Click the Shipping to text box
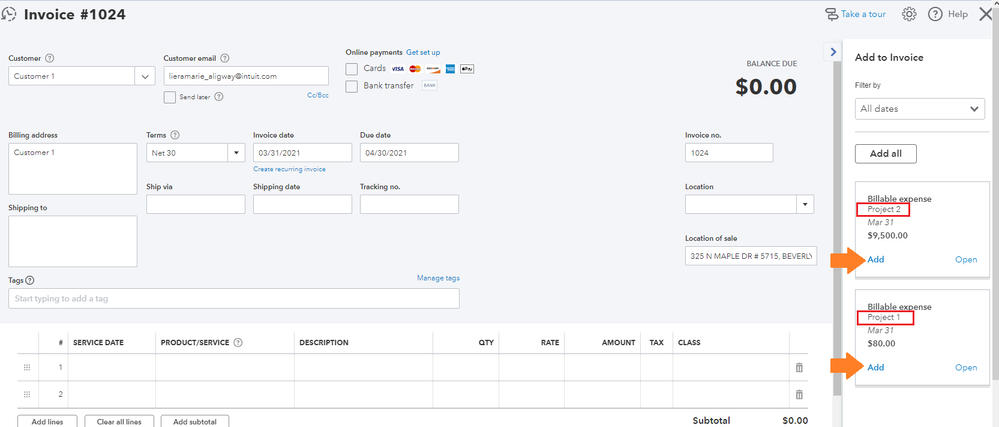 [x=73, y=242]
